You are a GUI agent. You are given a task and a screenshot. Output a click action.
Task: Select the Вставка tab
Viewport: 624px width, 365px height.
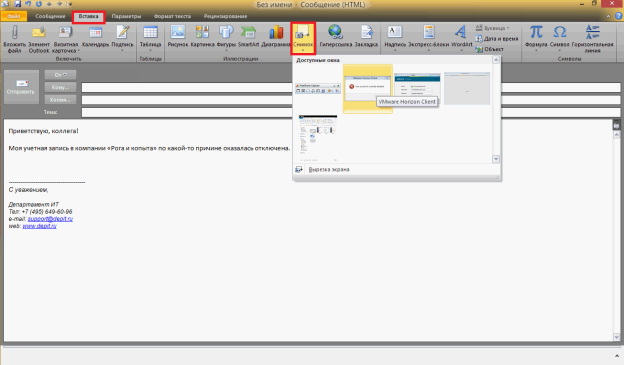point(88,16)
